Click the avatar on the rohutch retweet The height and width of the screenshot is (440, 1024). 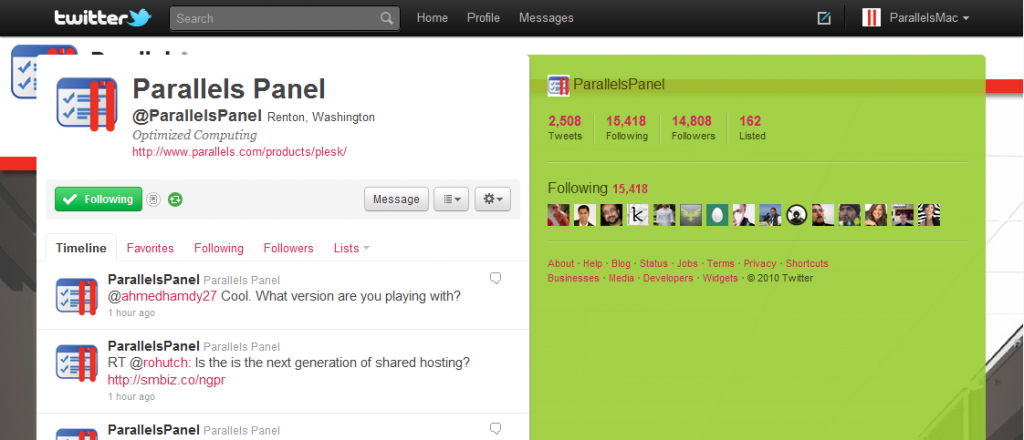pyautogui.click(x=77, y=363)
